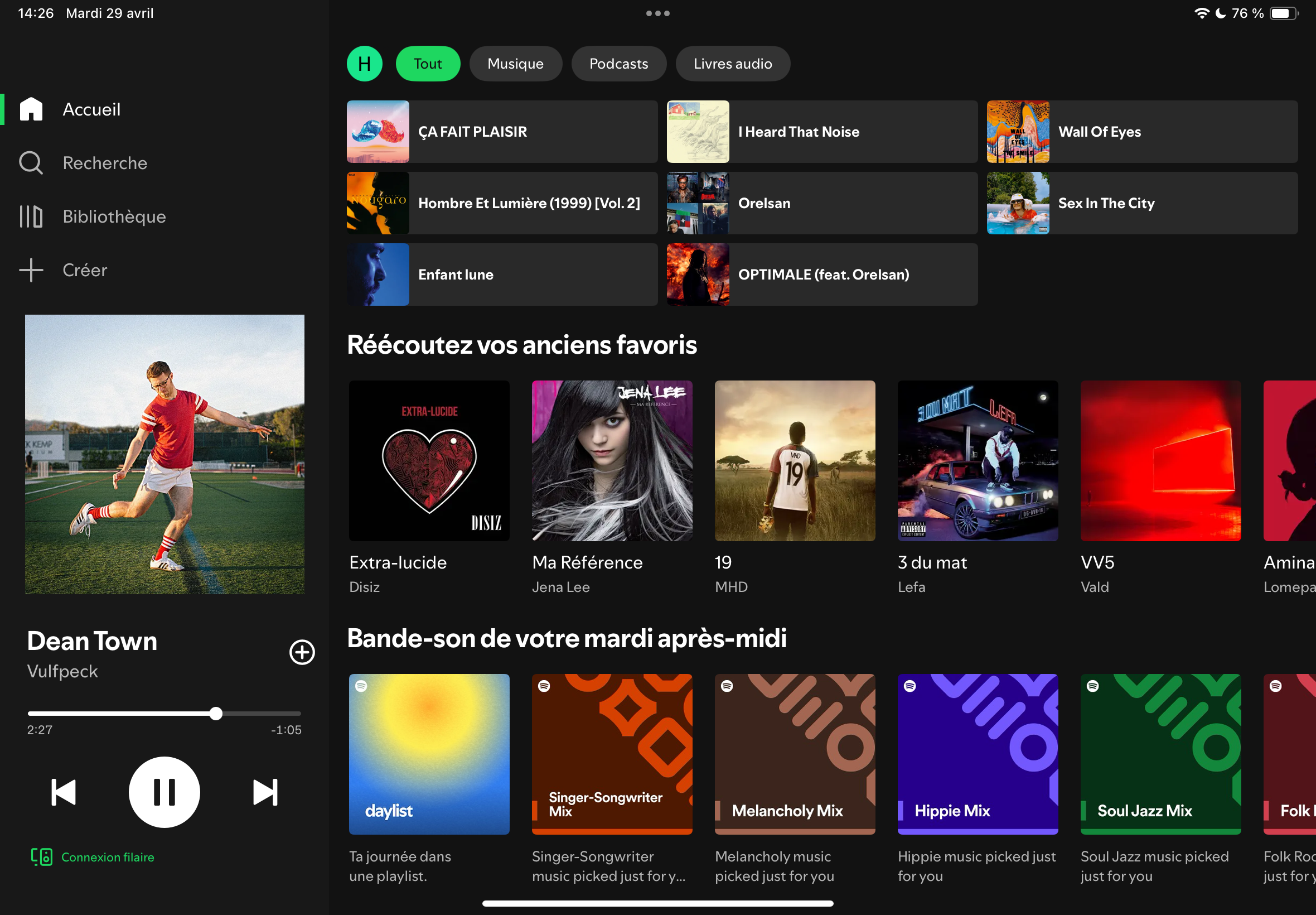Click the Vulfpeck artist name
The width and height of the screenshot is (1316, 915).
pos(62,671)
